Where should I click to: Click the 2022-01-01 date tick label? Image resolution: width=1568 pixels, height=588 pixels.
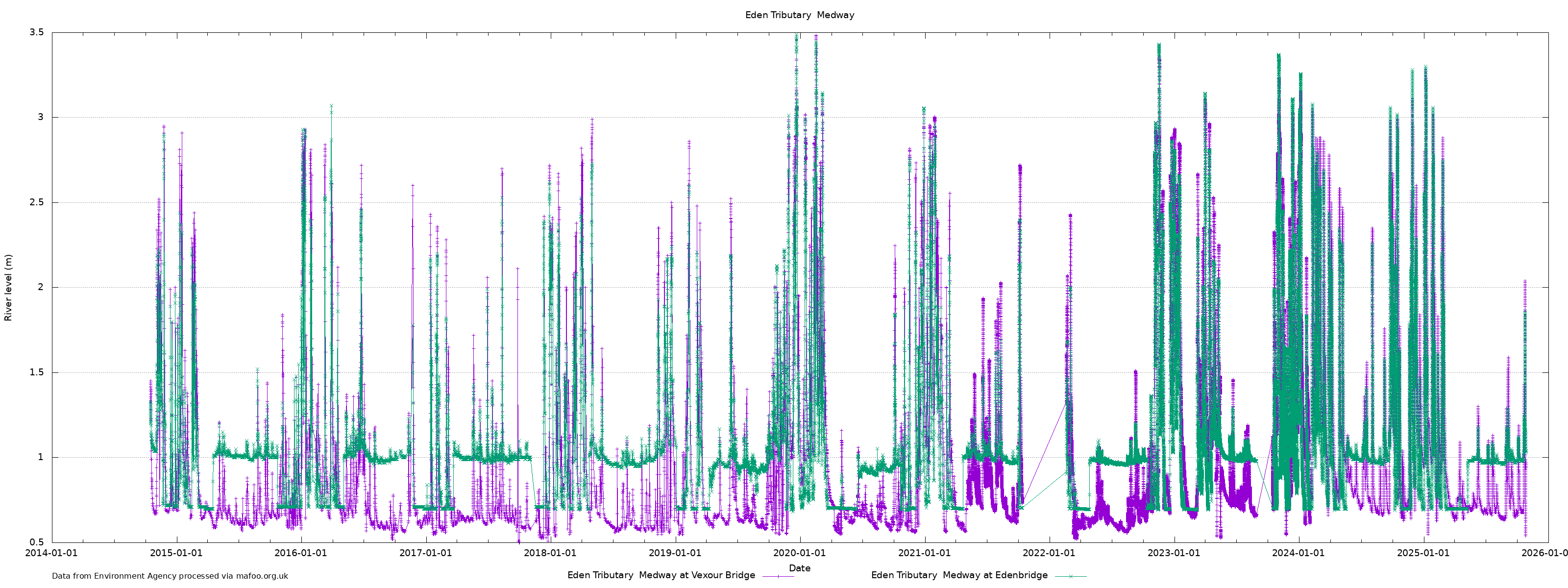click(1049, 553)
